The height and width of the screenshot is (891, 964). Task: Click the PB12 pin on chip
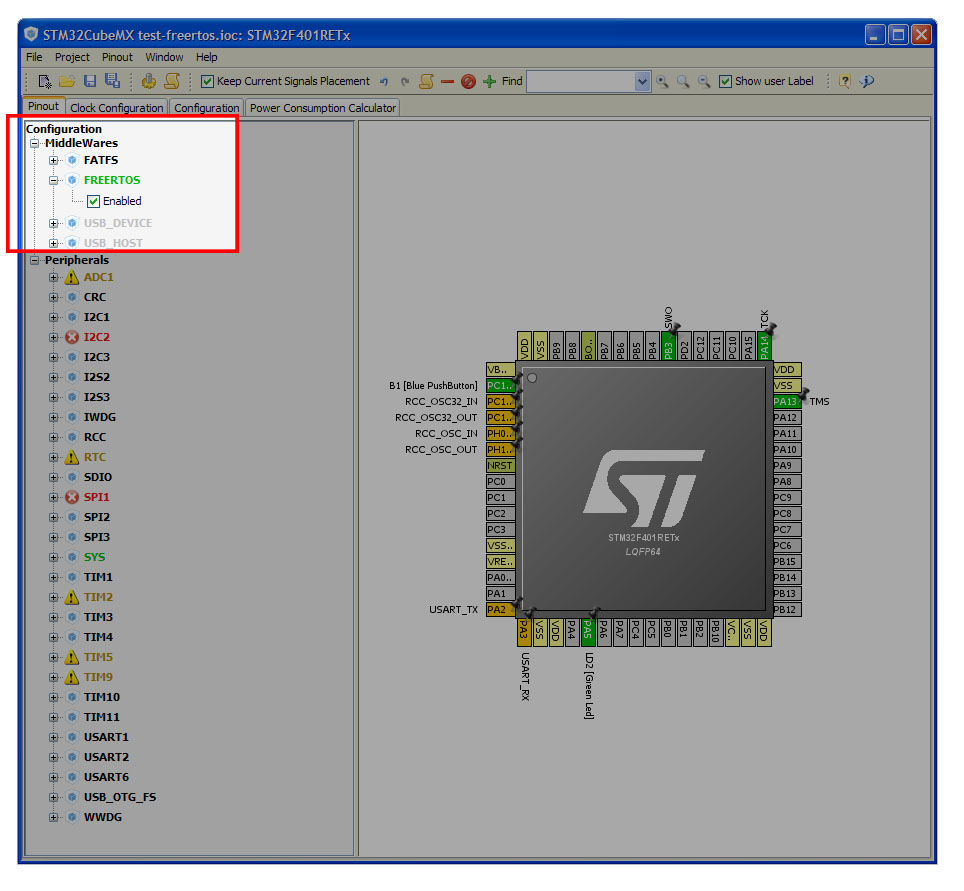[x=787, y=609]
